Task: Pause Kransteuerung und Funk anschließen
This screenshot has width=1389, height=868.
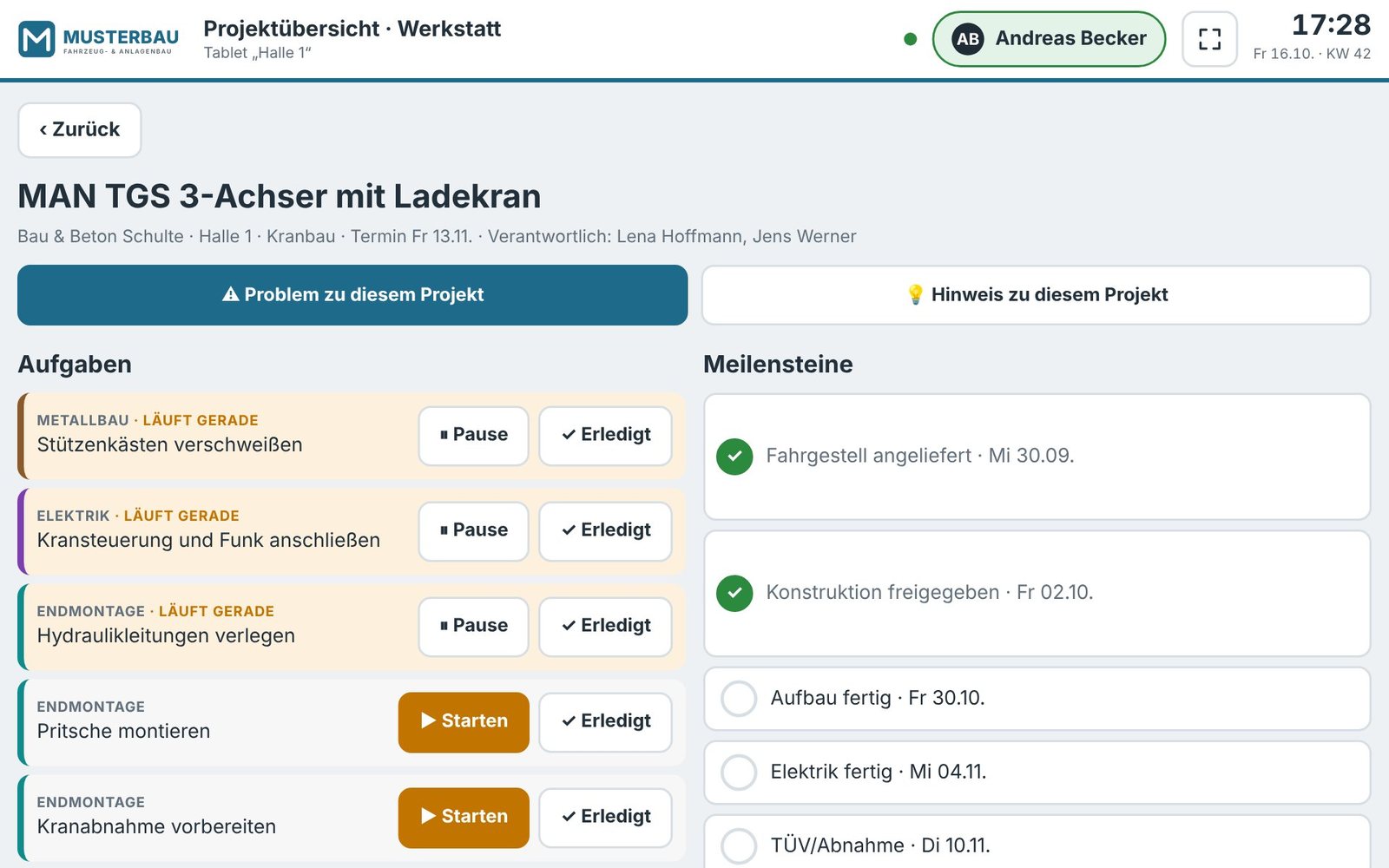Action: click(474, 531)
